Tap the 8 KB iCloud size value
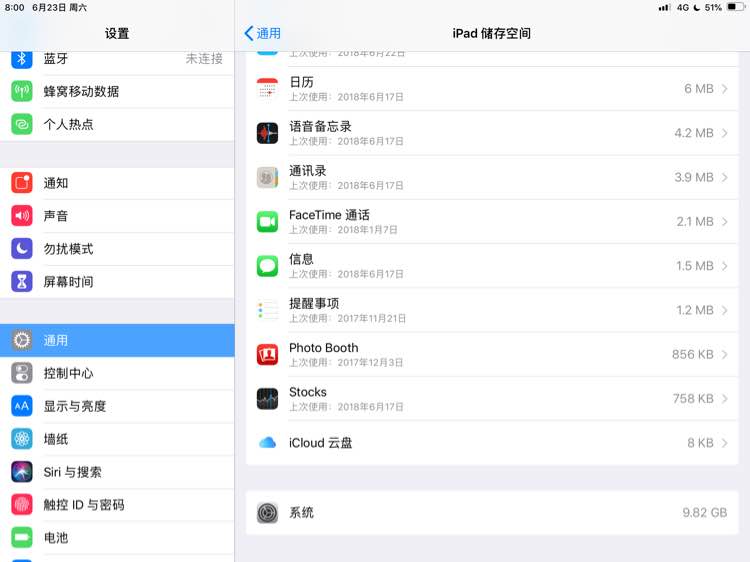The image size is (750, 562). coord(700,443)
